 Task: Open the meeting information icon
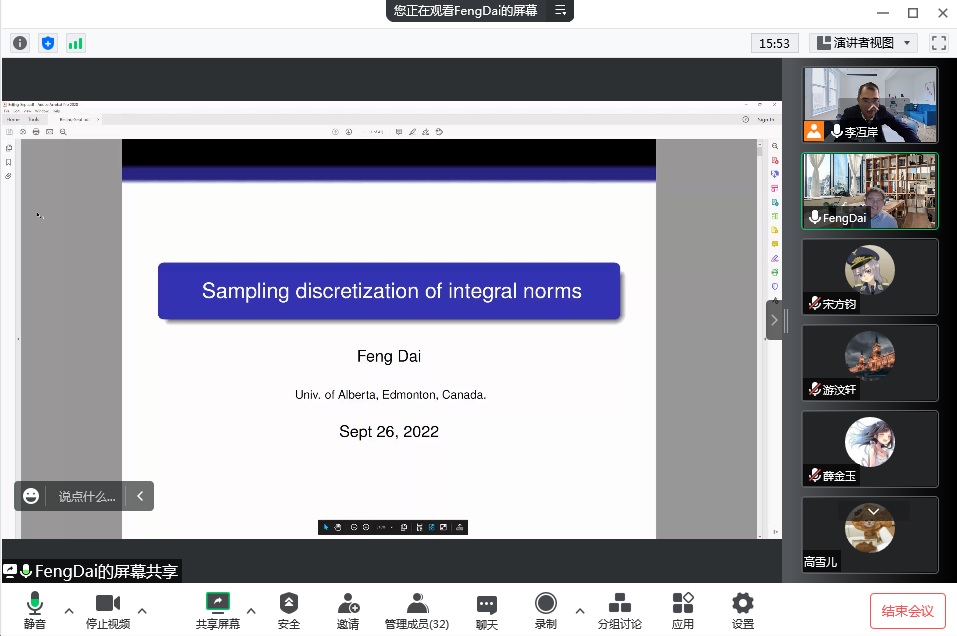point(20,43)
